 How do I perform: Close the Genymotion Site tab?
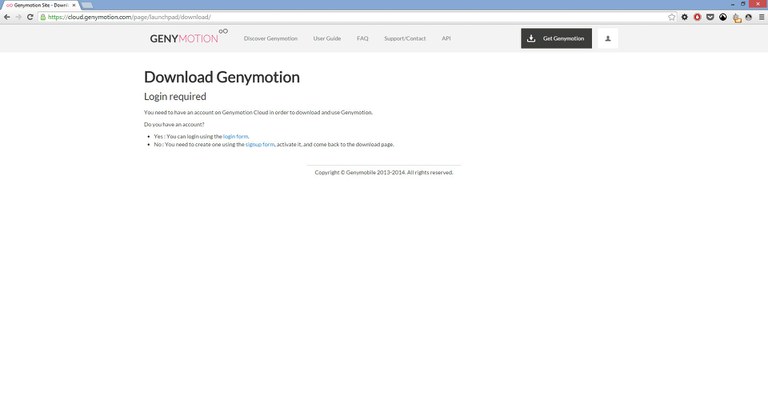(x=74, y=5)
